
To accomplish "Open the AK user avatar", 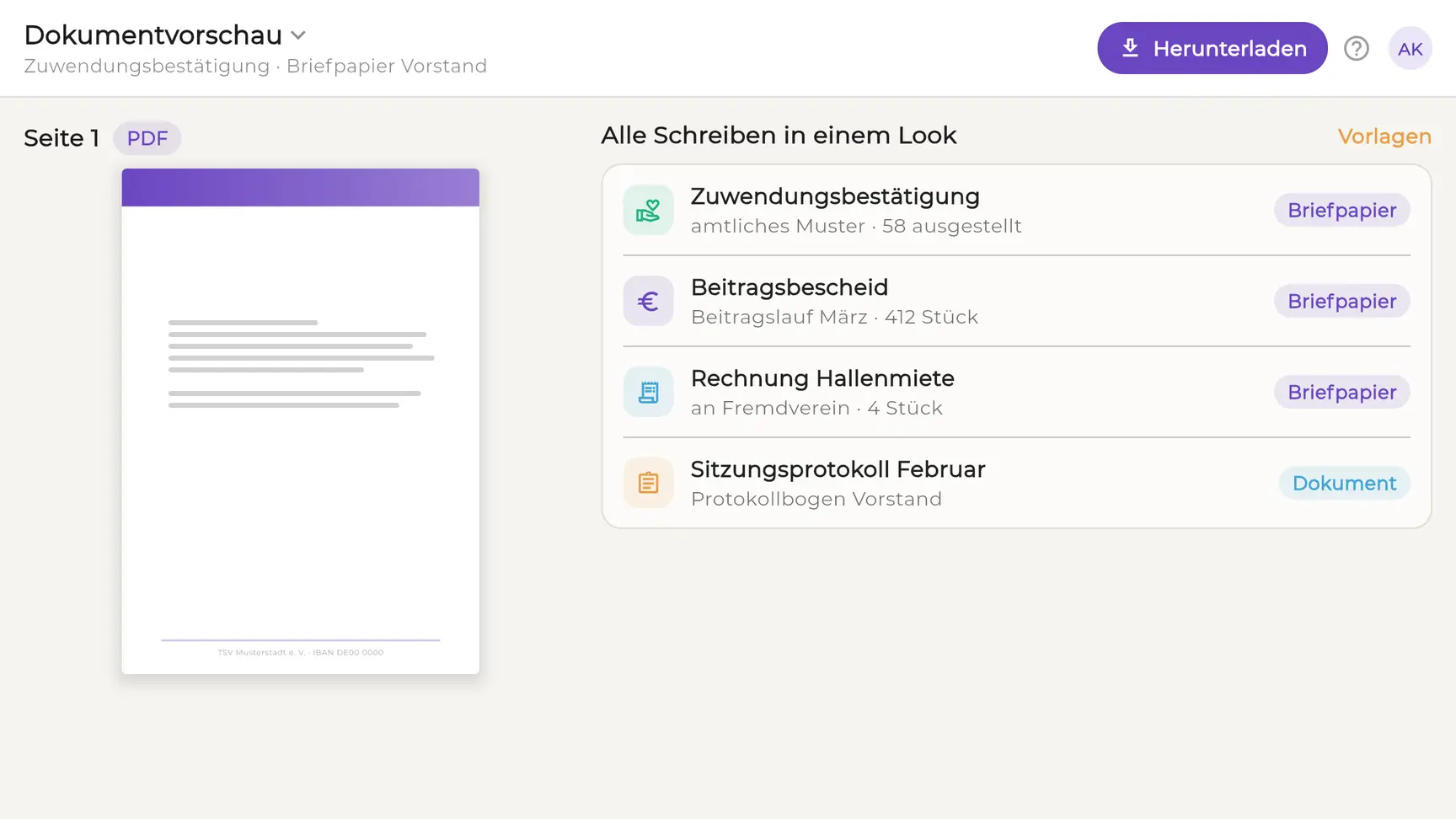I will pyautogui.click(x=1410, y=49).
